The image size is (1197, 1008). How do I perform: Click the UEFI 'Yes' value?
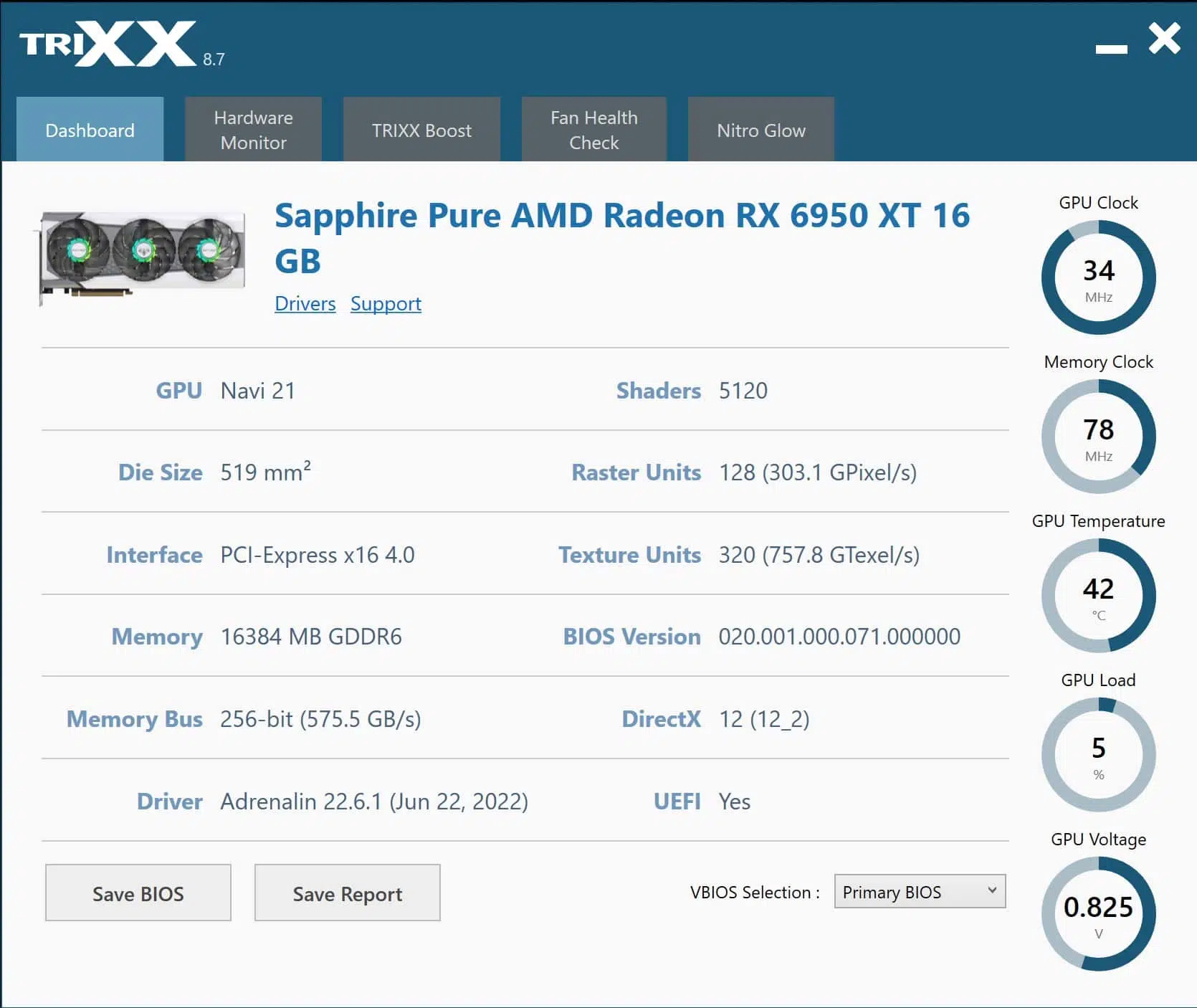(735, 802)
